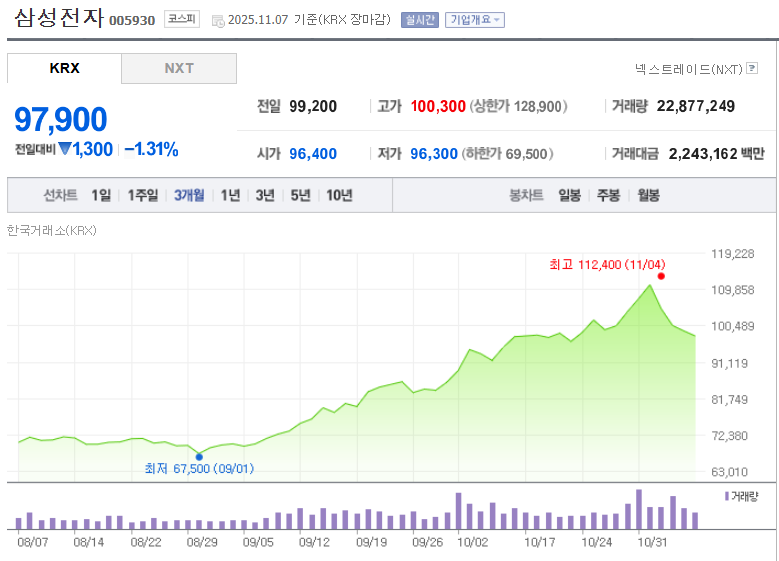This screenshot has height=561, width=779.
Task: Select the 3년 line chart period
Action: tap(265, 195)
